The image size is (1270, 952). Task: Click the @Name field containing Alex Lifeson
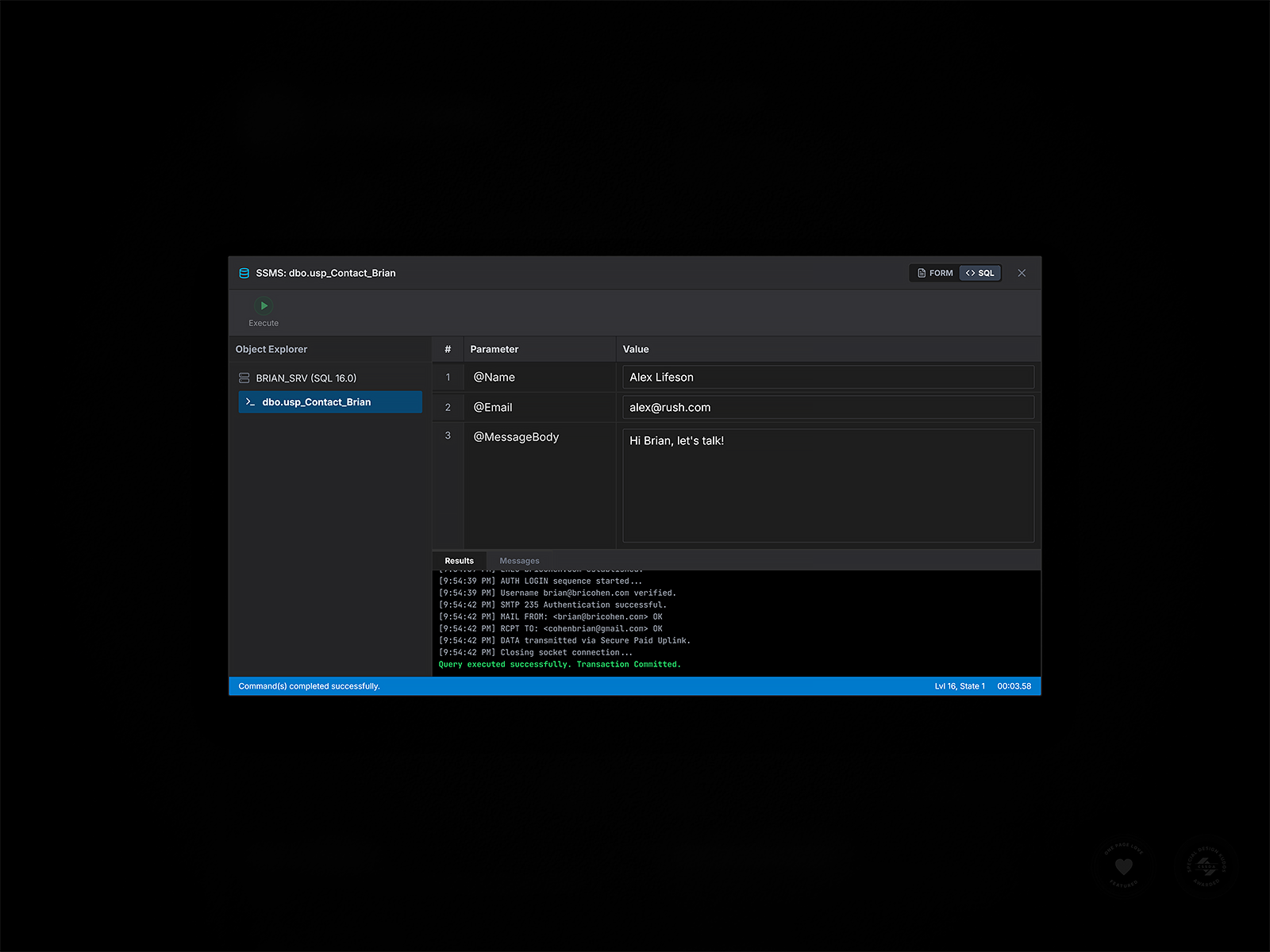[x=828, y=377]
